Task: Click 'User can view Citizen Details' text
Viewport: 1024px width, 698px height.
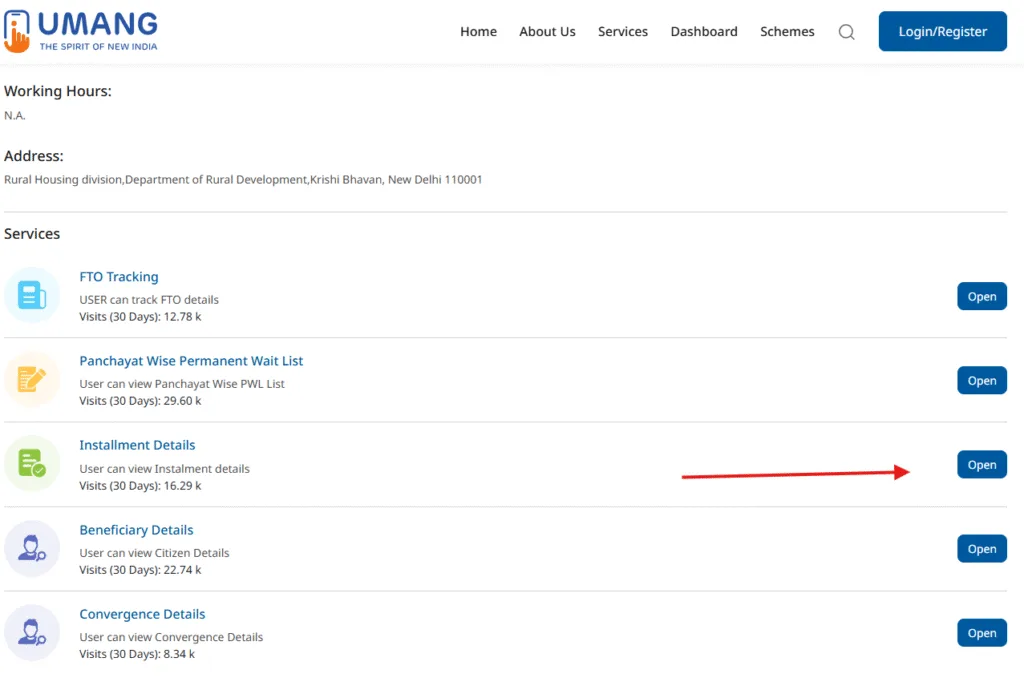Action: (154, 553)
